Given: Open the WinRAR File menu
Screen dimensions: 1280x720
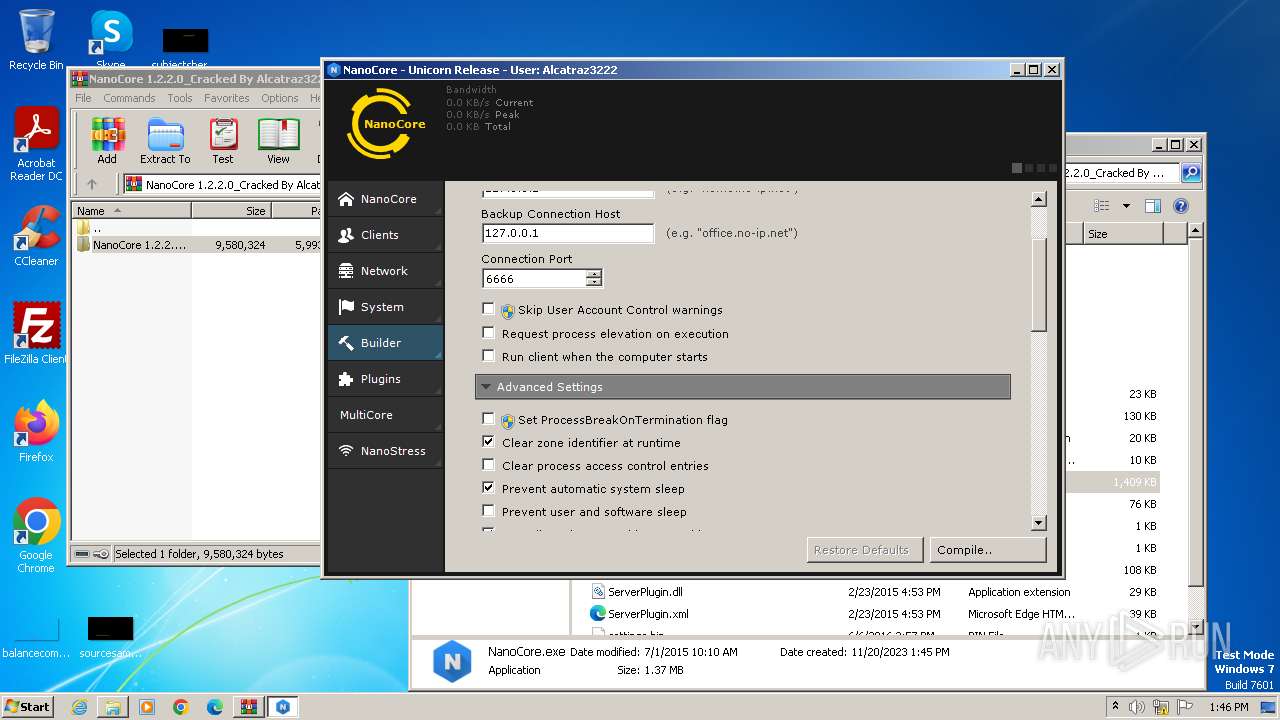Looking at the screenshot, I should [83, 98].
